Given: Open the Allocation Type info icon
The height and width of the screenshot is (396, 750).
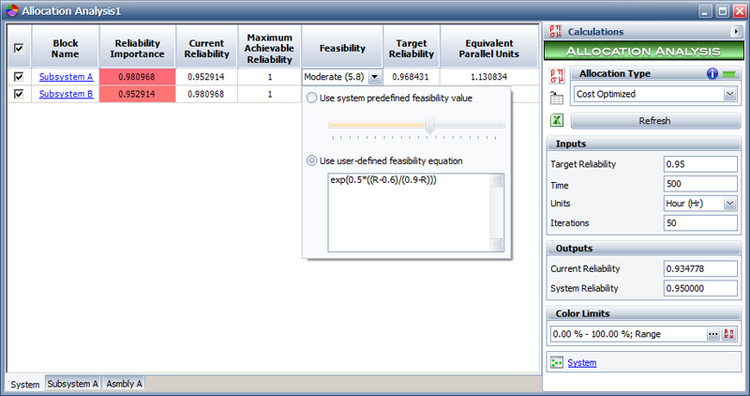Looking at the screenshot, I should click(x=712, y=74).
